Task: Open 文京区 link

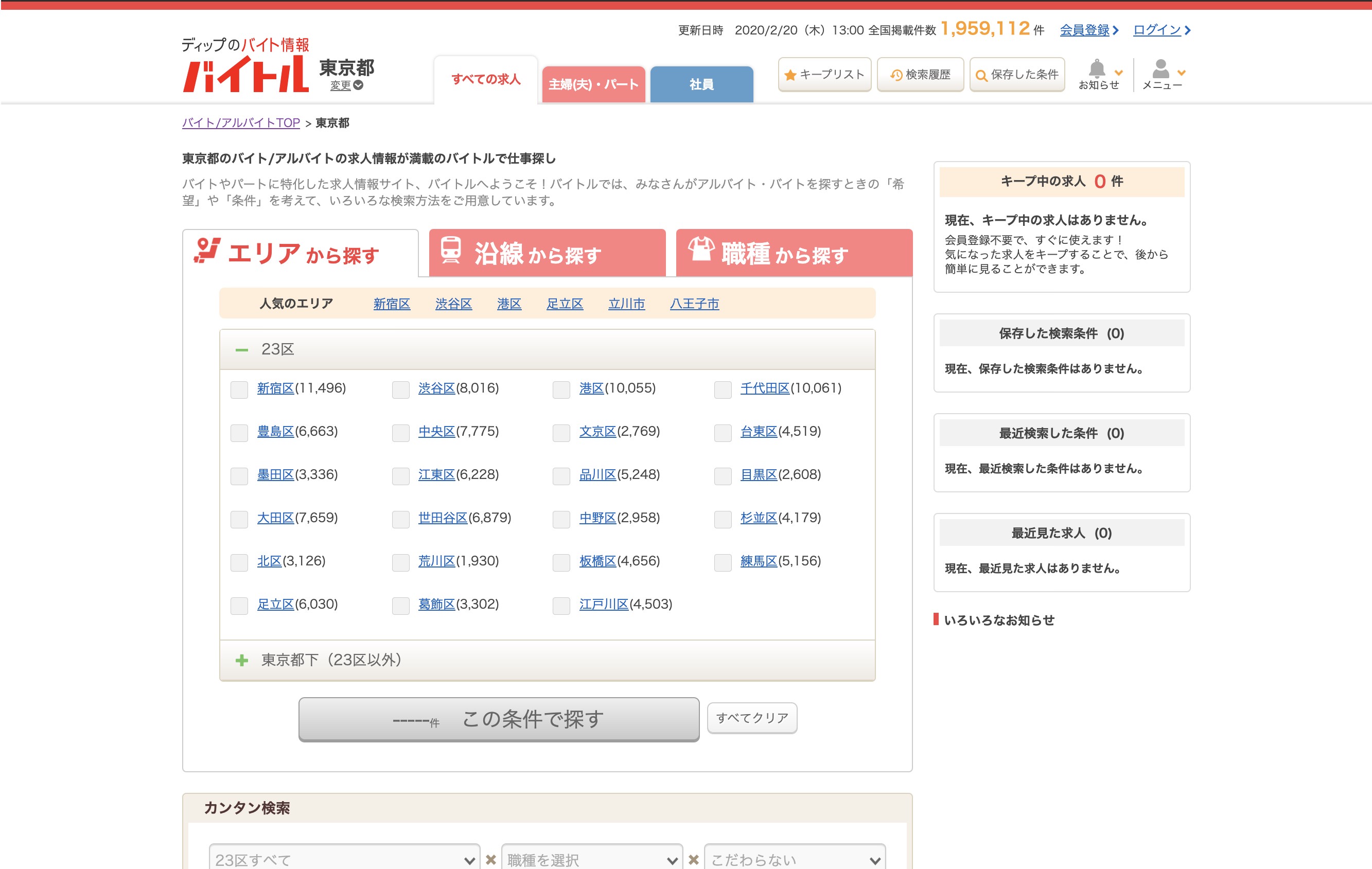Action: pyautogui.click(x=597, y=432)
